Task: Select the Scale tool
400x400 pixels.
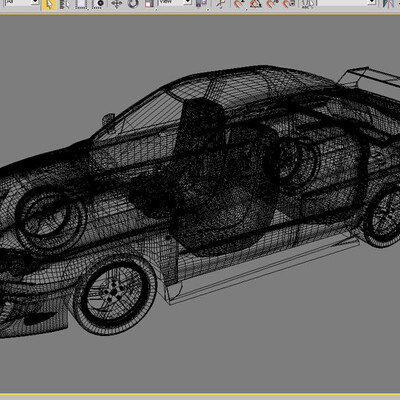Action: 149,4
